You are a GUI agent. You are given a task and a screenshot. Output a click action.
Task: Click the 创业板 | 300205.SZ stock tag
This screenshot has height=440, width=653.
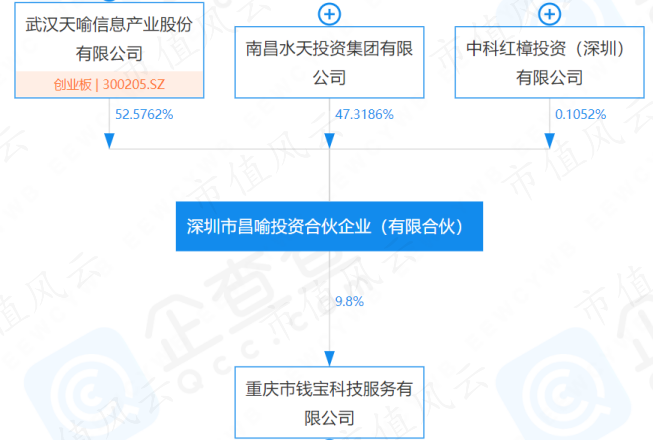tap(109, 85)
